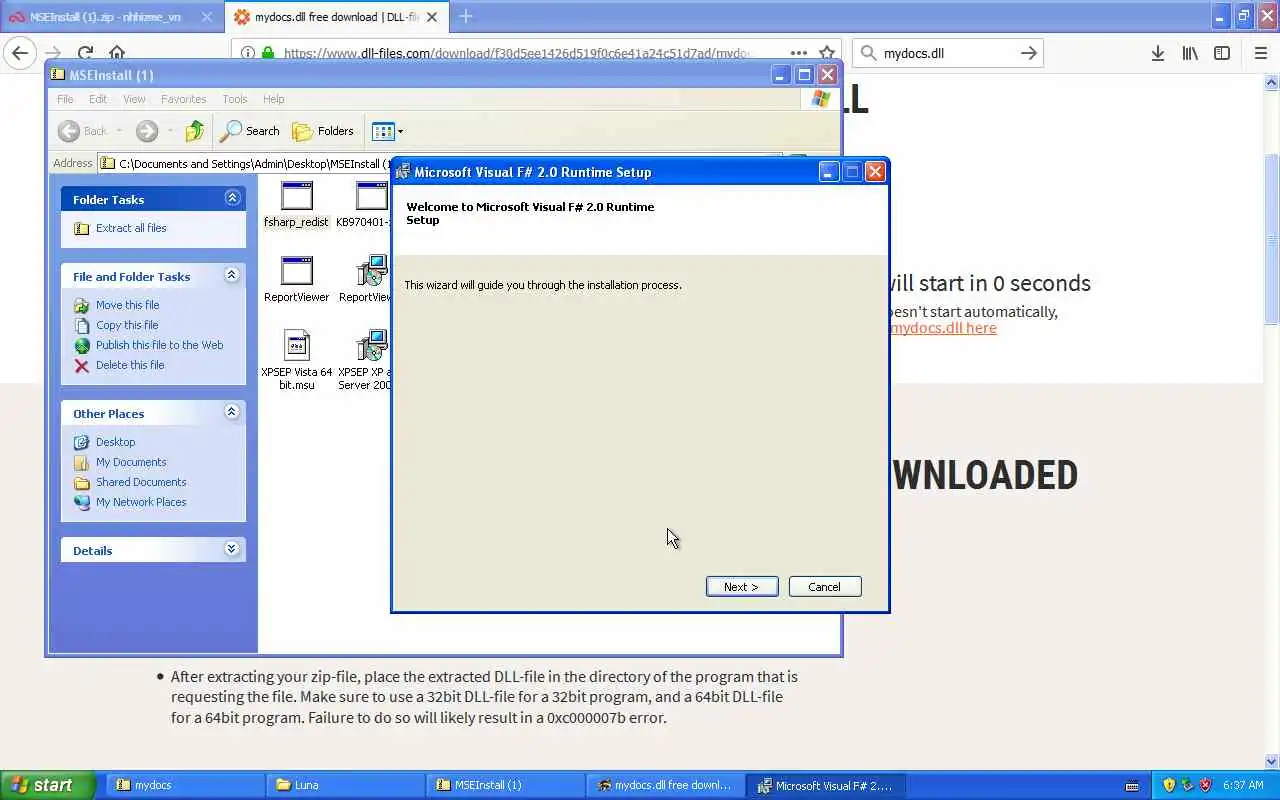This screenshot has height=800, width=1280.
Task: Open the browser Library icon
Action: pos(1190,53)
